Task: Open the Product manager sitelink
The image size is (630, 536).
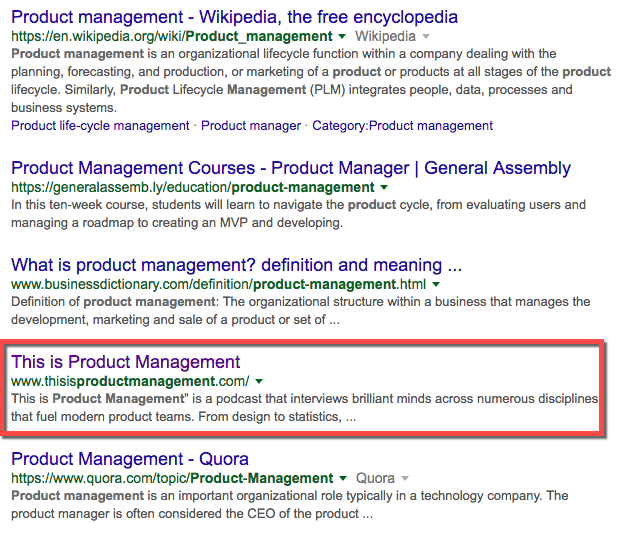Action: click(x=251, y=126)
